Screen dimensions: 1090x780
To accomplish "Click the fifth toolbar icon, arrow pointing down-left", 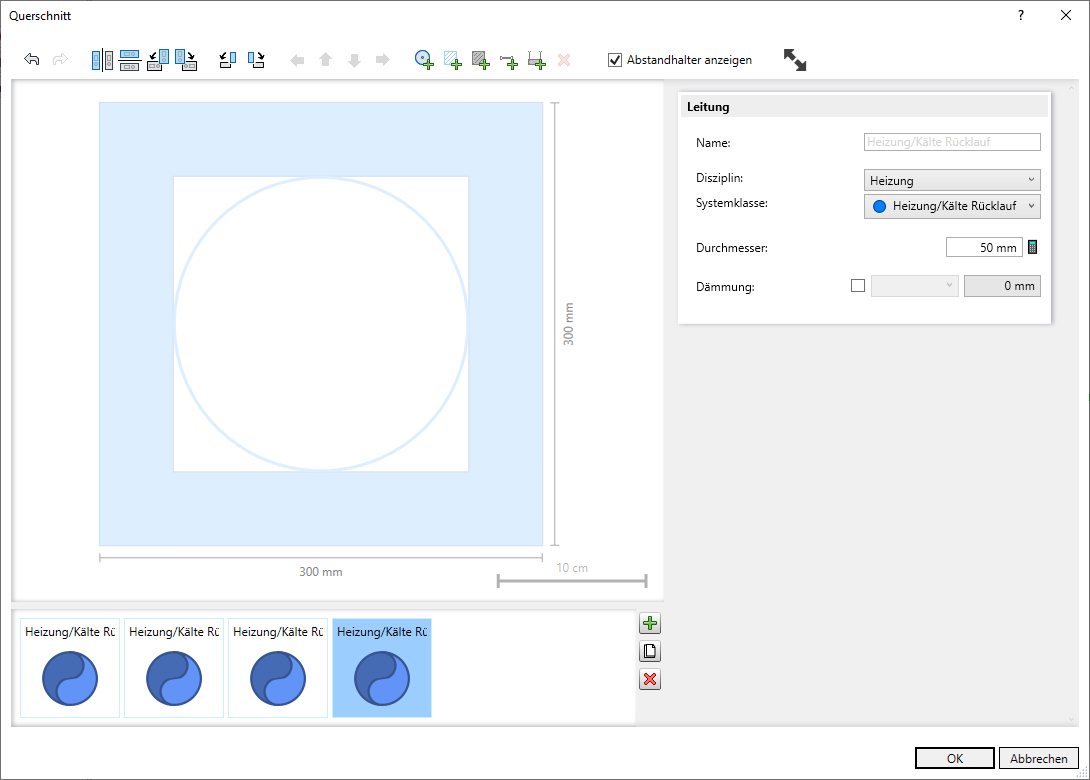I will click(x=158, y=60).
